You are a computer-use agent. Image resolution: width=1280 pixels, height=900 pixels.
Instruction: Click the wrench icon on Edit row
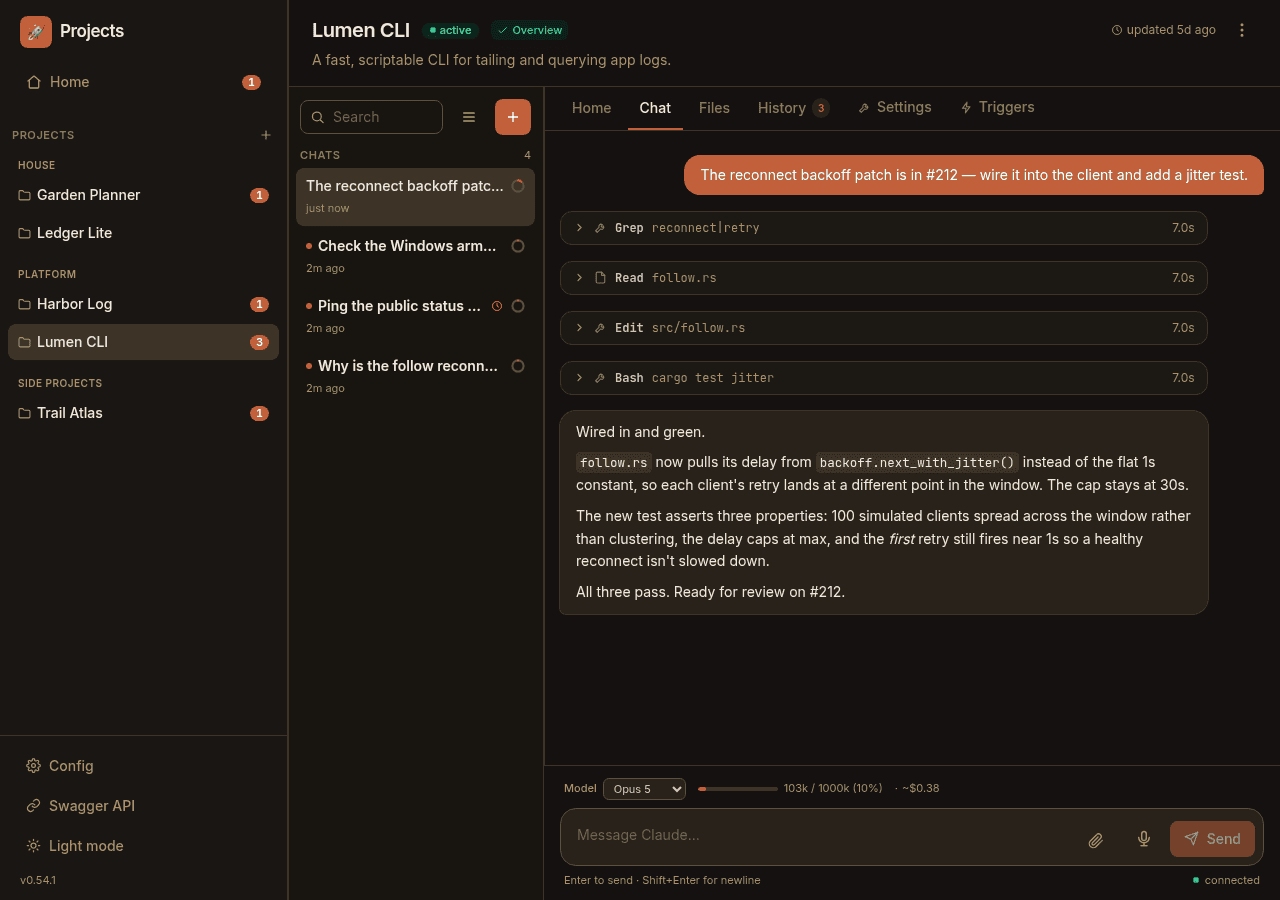click(x=600, y=328)
